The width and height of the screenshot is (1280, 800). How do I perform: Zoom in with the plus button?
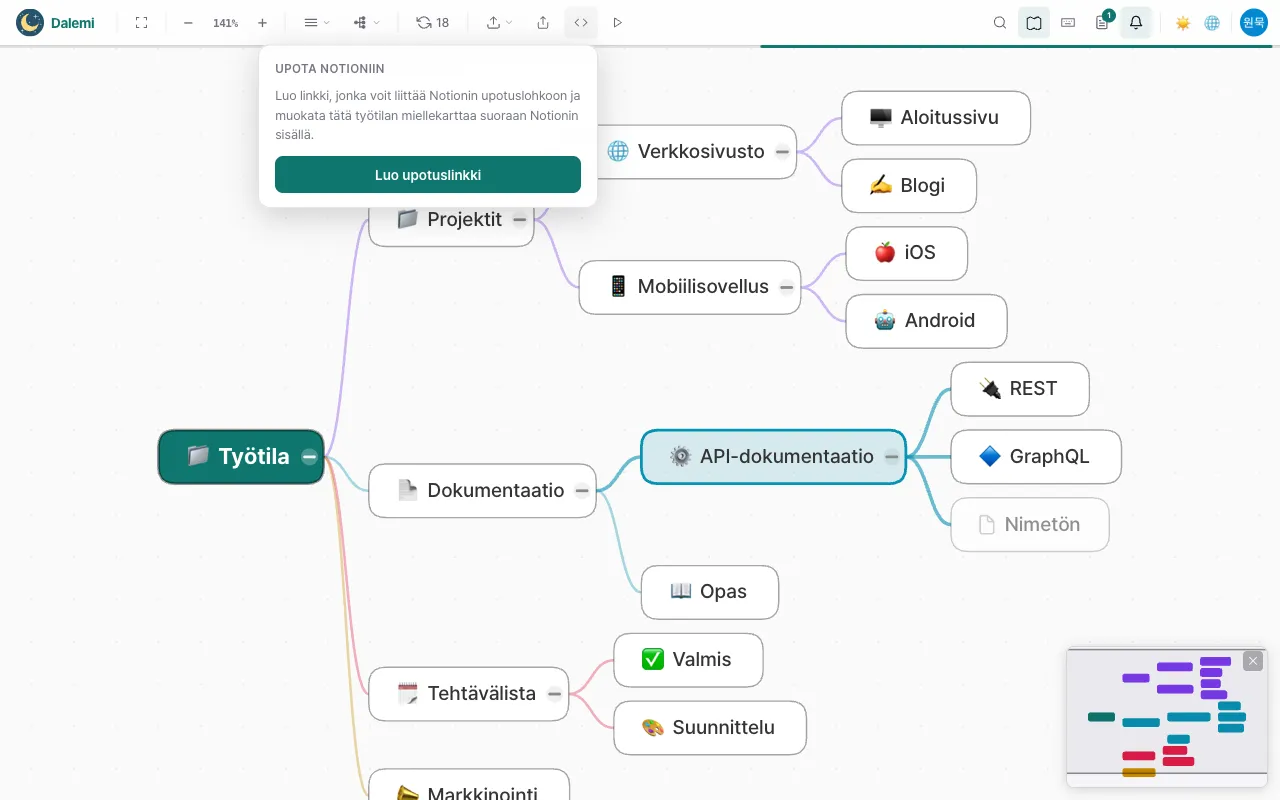pos(262,22)
